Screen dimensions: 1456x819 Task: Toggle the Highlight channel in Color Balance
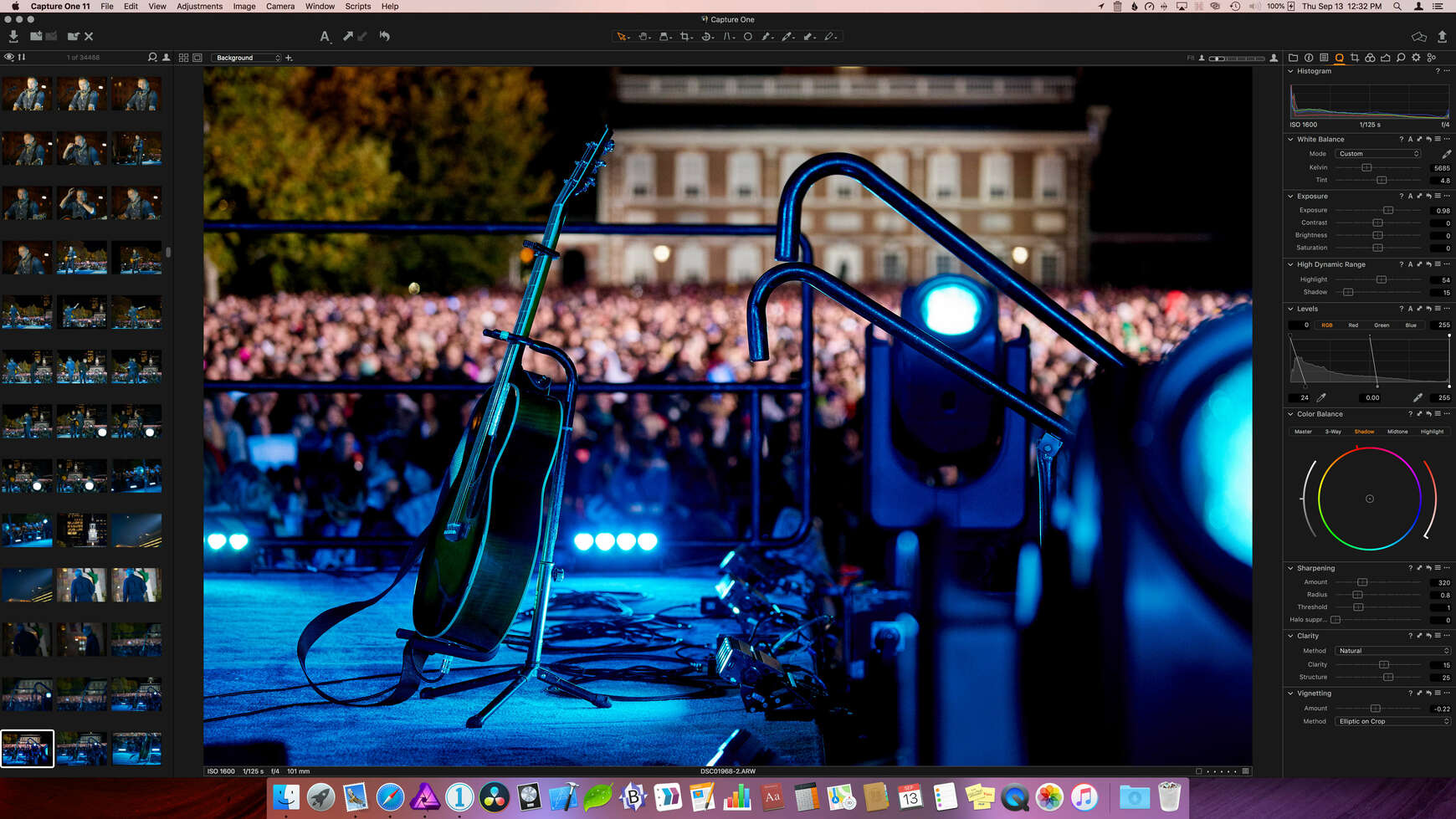[1432, 432]
